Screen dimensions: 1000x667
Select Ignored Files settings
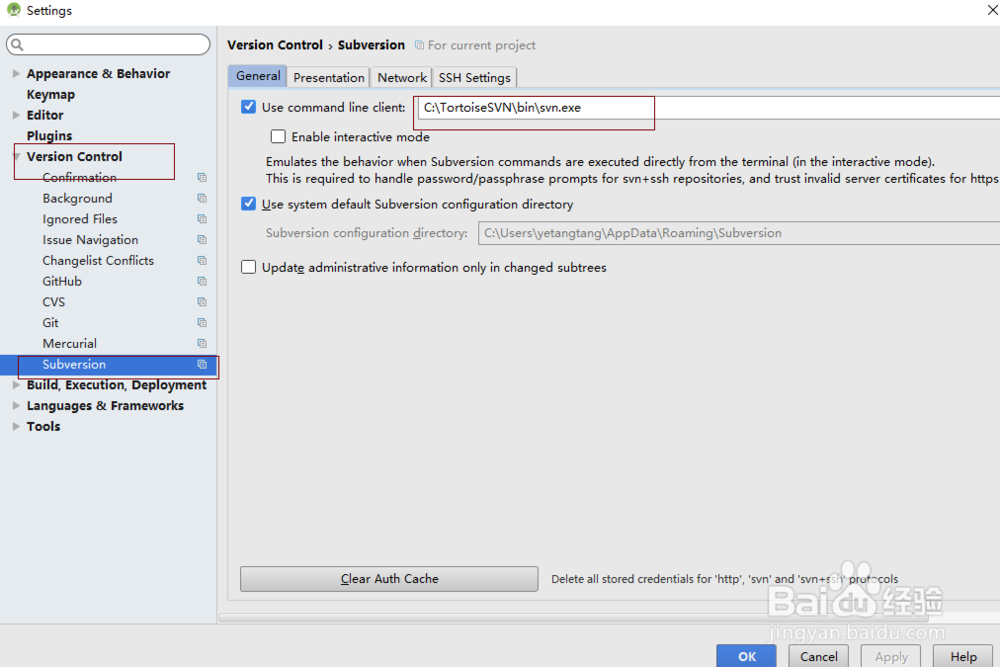click(80, 219)
